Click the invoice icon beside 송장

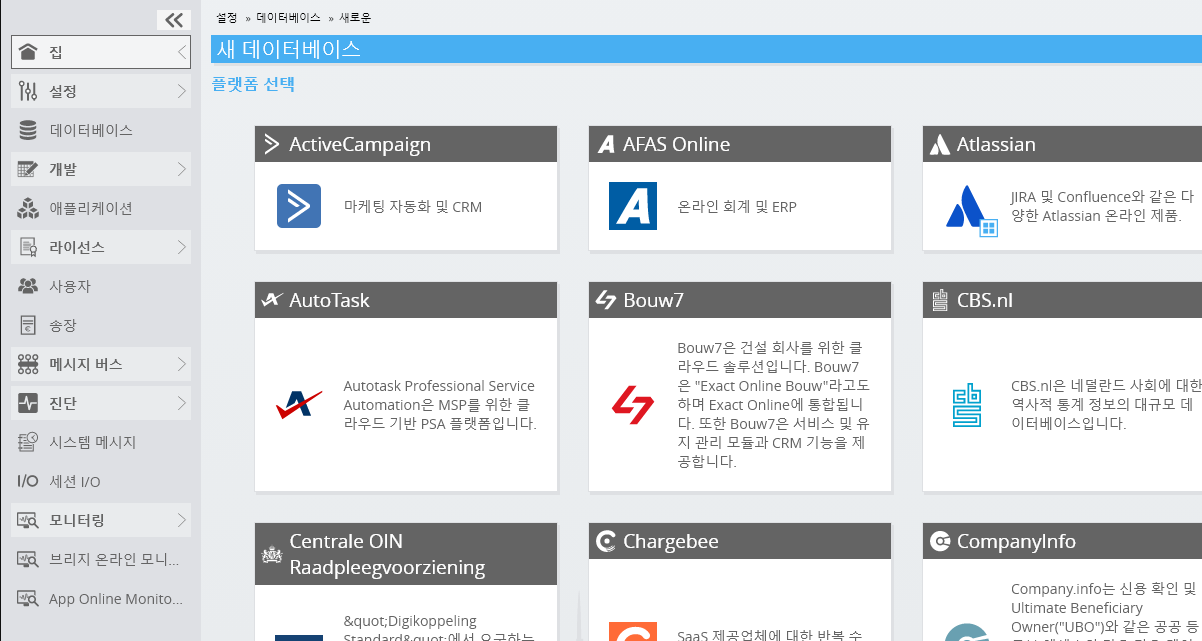[x=28, y=325]
